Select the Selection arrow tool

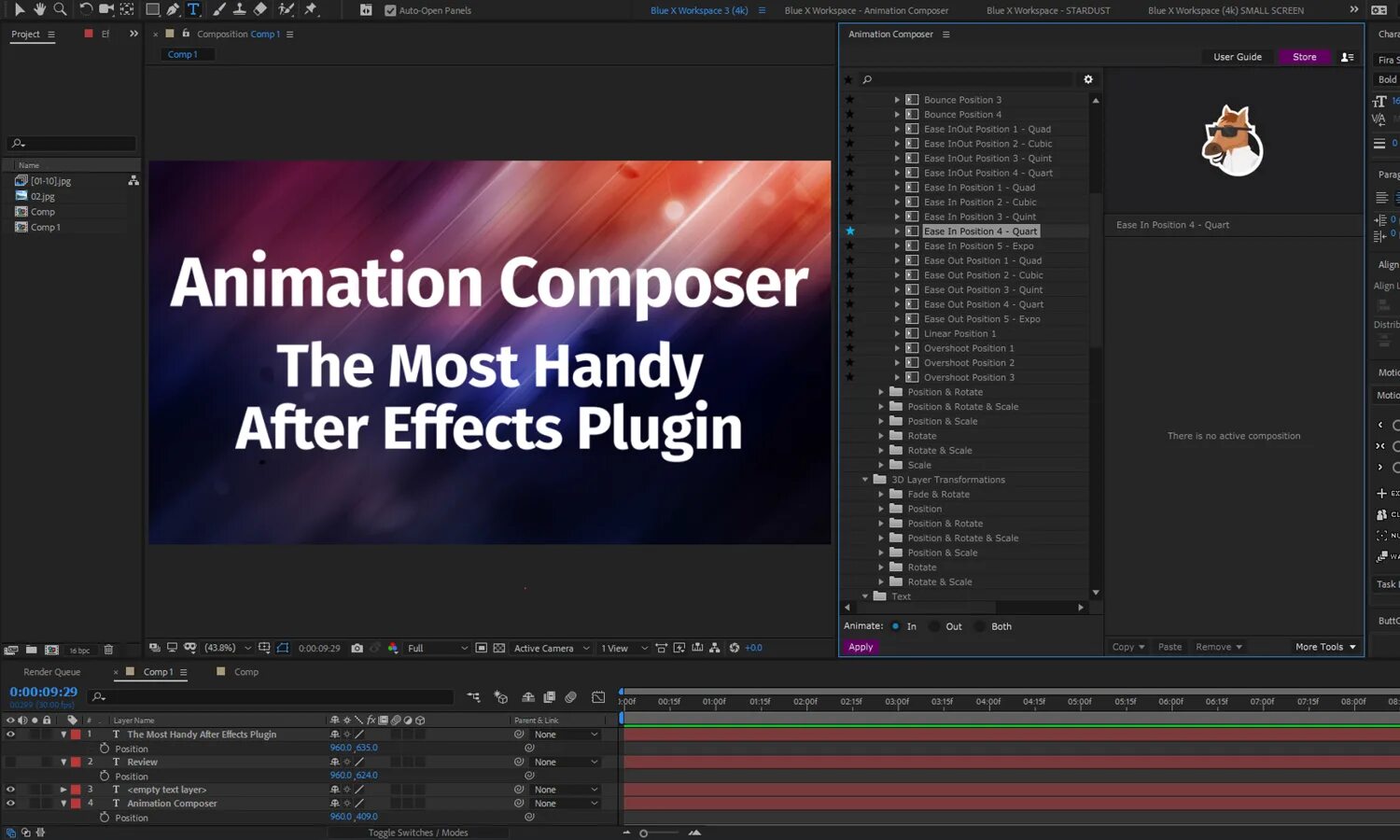click(19, 9)
